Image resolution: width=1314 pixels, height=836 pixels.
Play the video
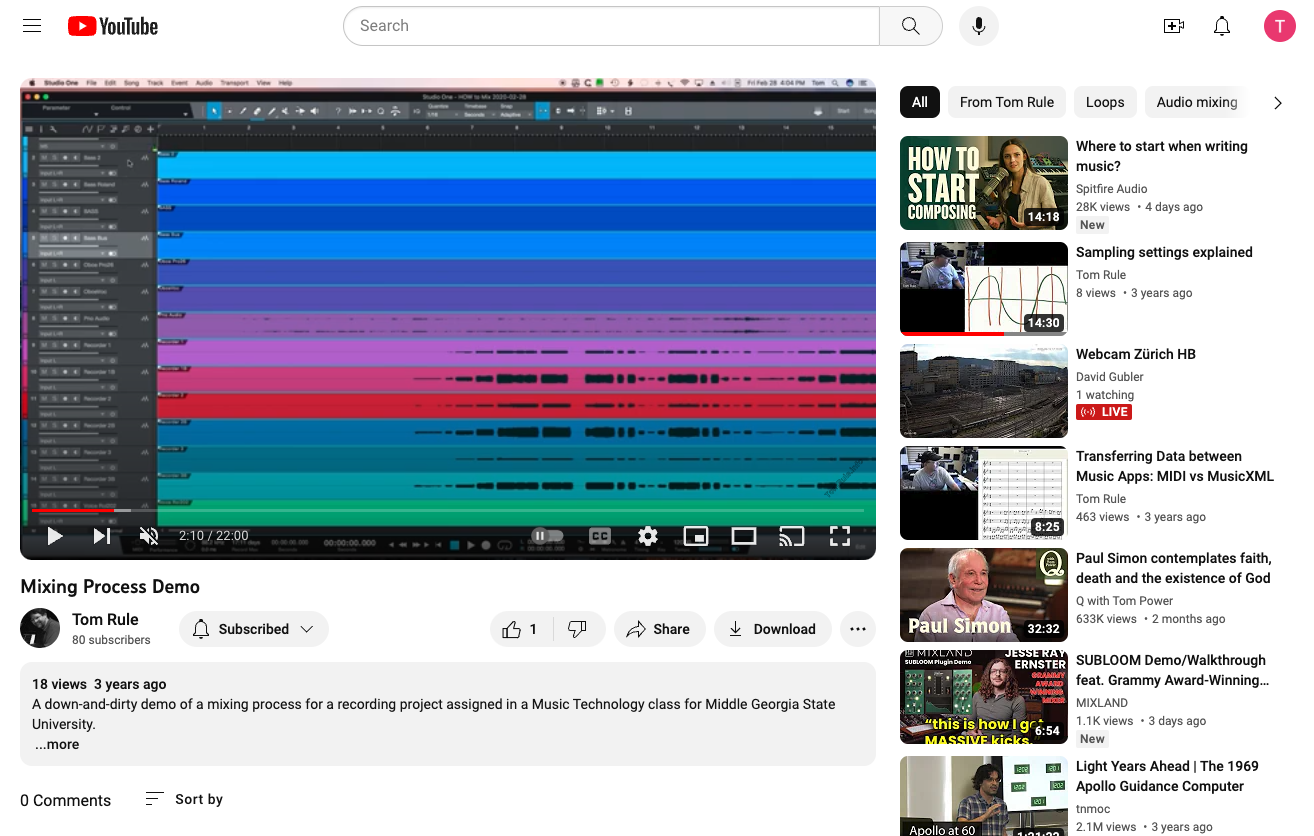[55, 536]
